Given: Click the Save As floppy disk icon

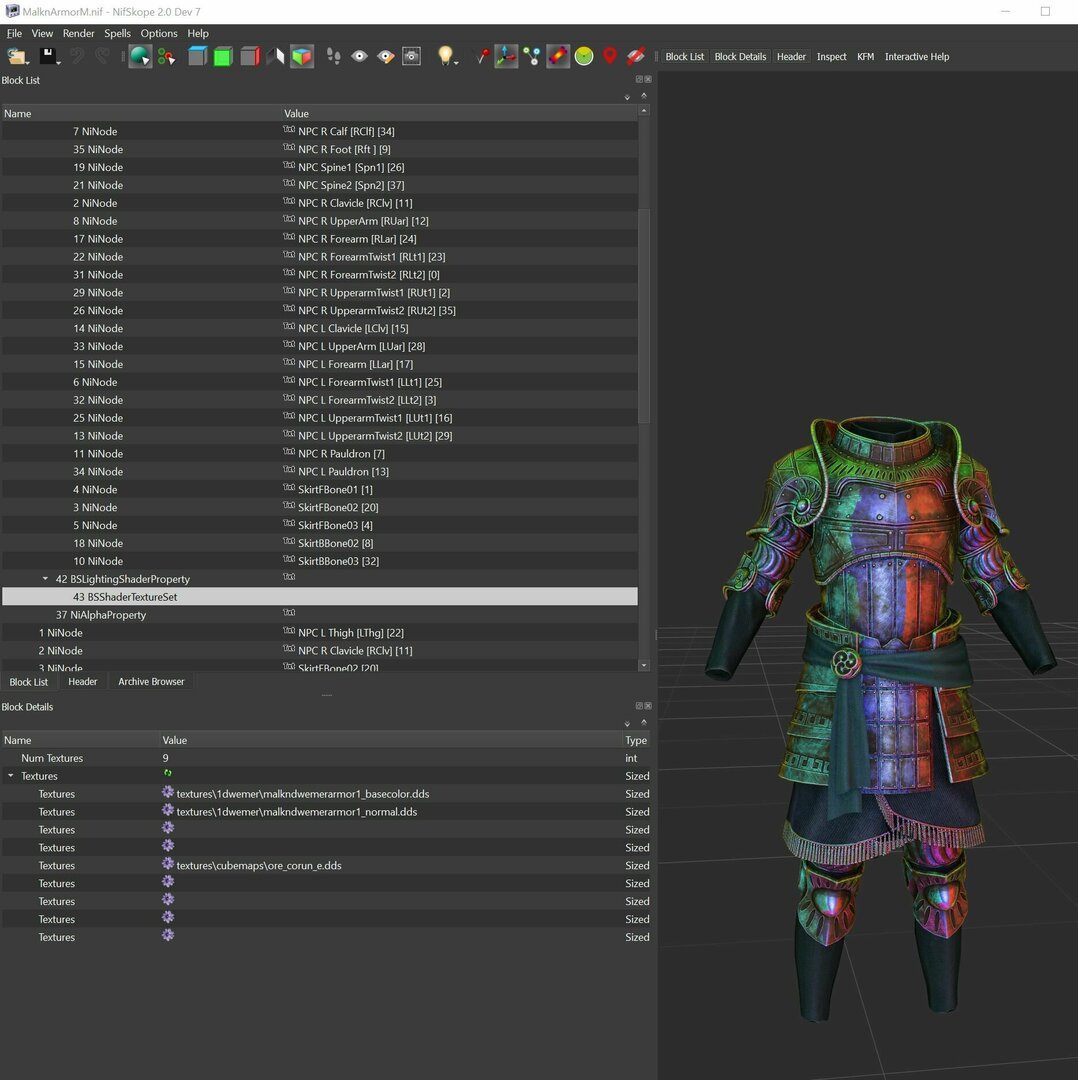Looking at the screenshot, I should 49,56.
